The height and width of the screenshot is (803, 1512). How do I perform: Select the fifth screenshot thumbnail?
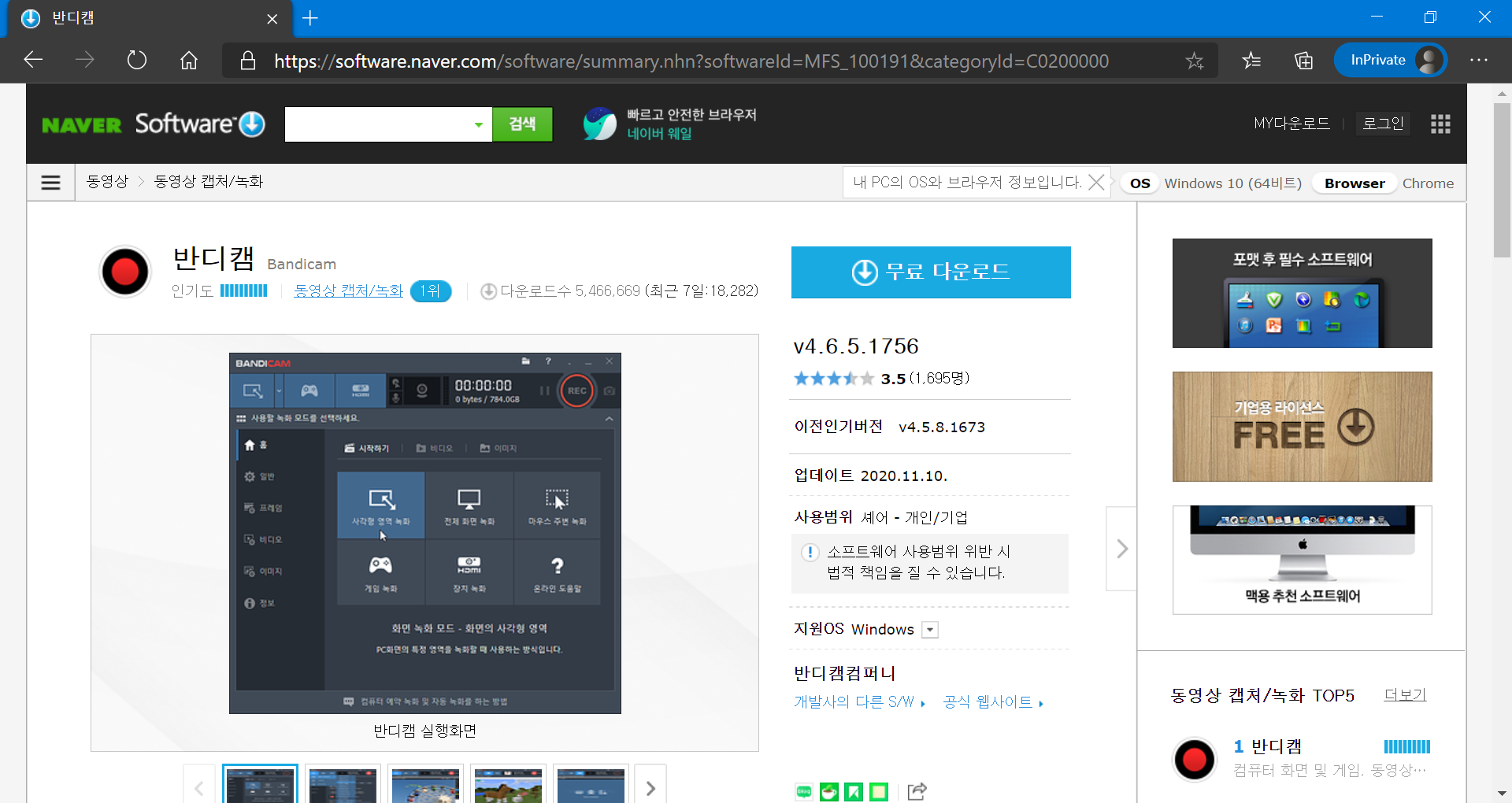[591, 785]
